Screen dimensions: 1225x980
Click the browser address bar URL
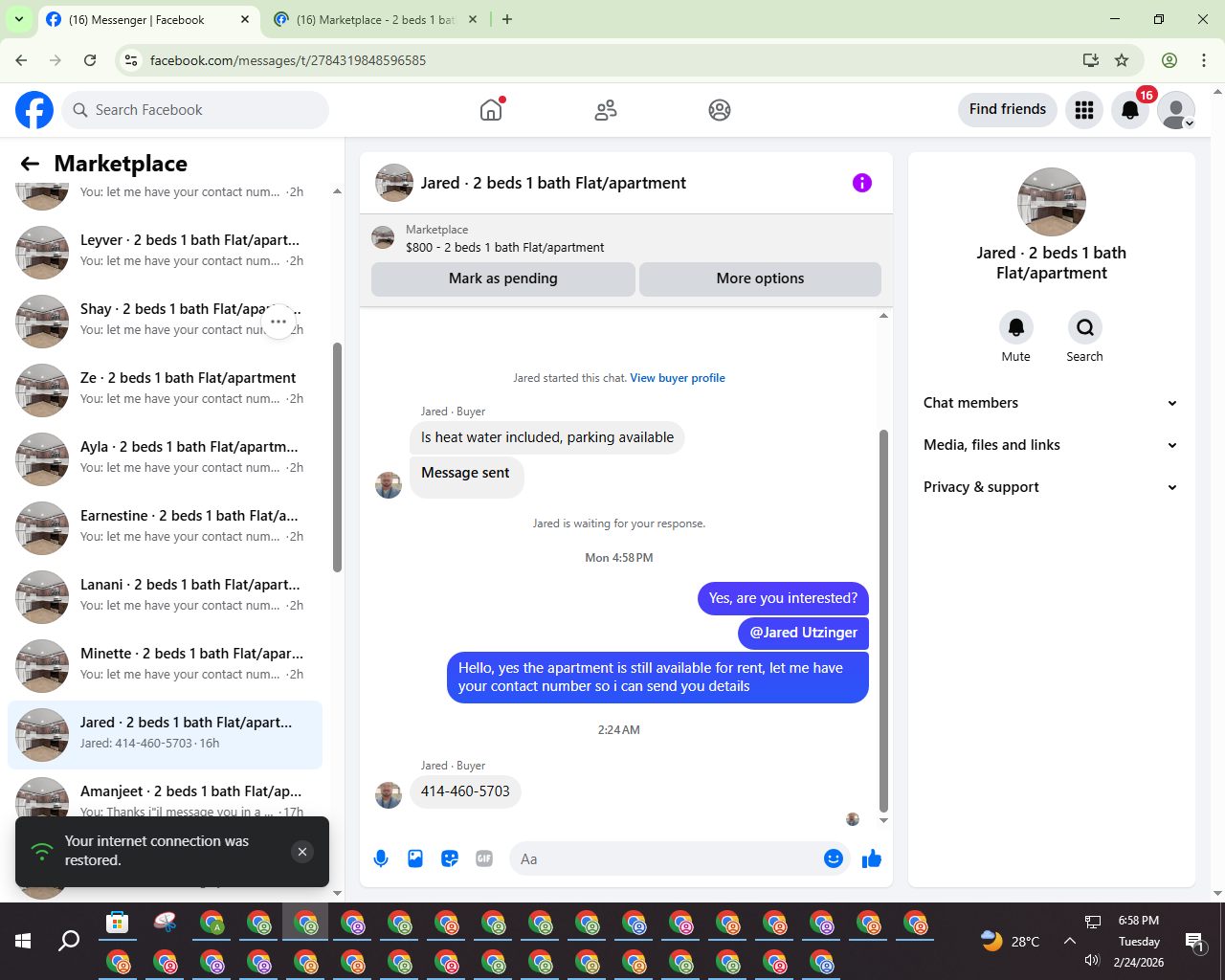[x=288, y=60]
